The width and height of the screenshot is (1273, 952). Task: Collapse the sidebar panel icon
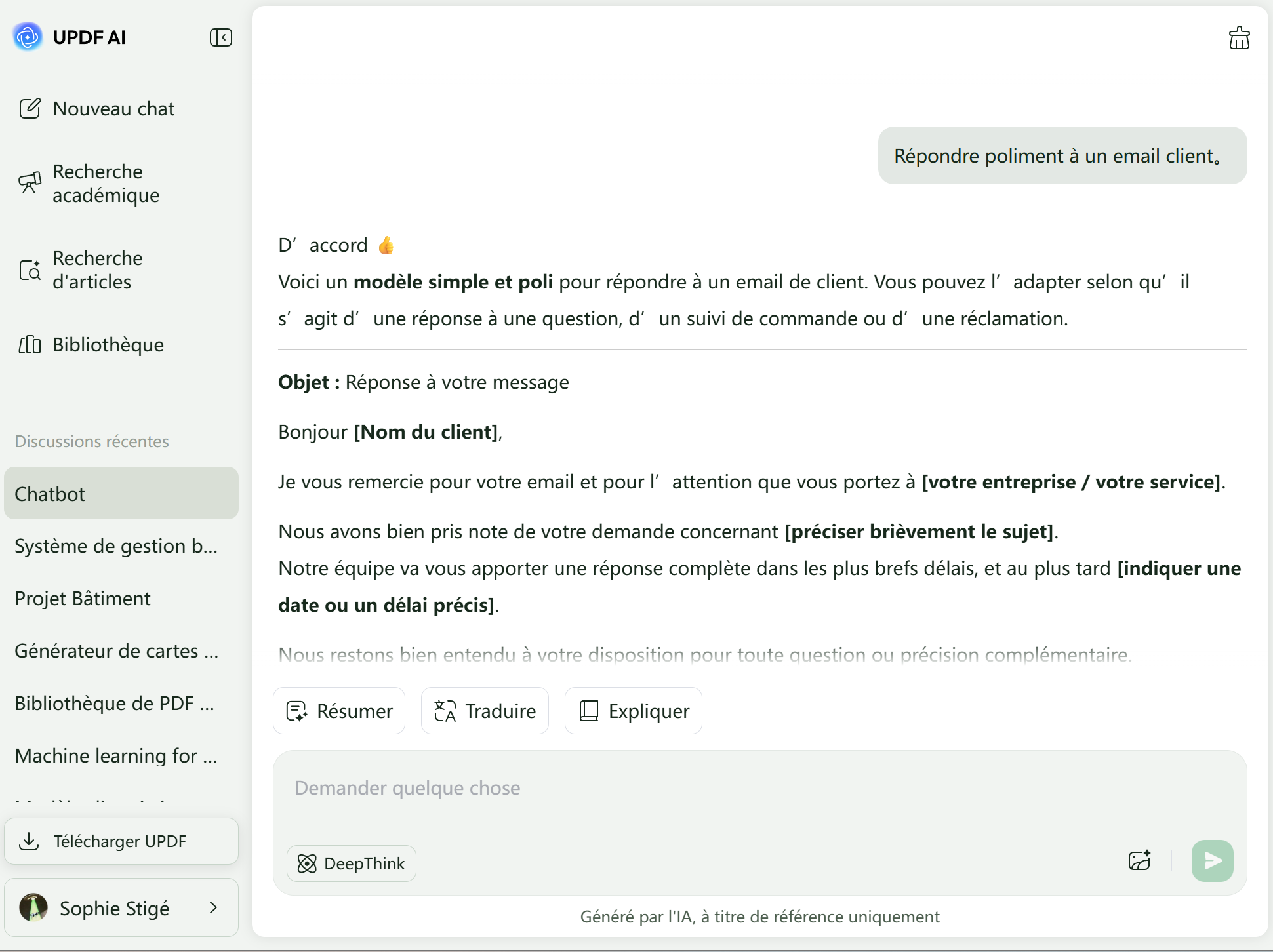click(221, 37)
